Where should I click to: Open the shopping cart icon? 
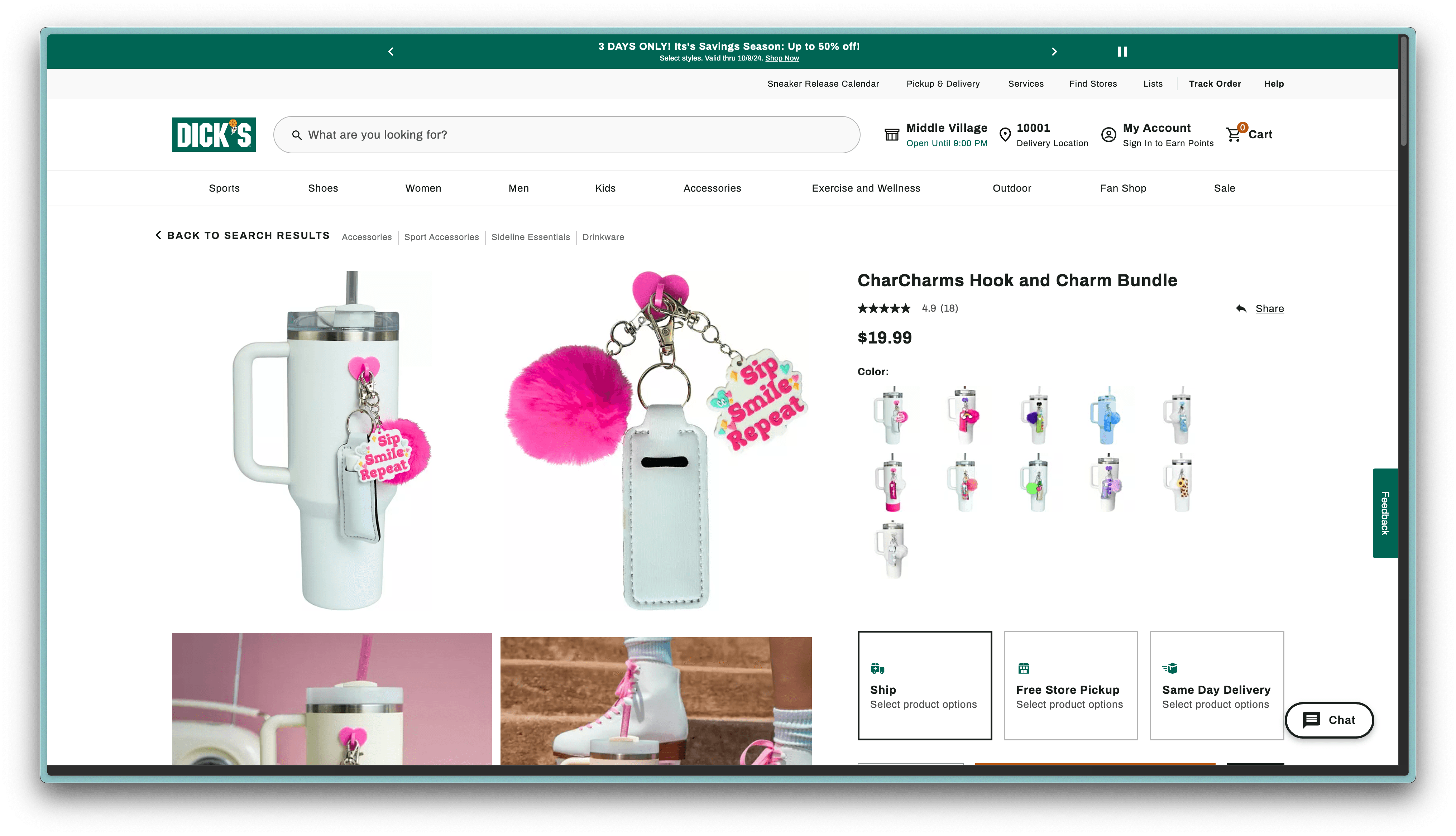pos(1234,134)
